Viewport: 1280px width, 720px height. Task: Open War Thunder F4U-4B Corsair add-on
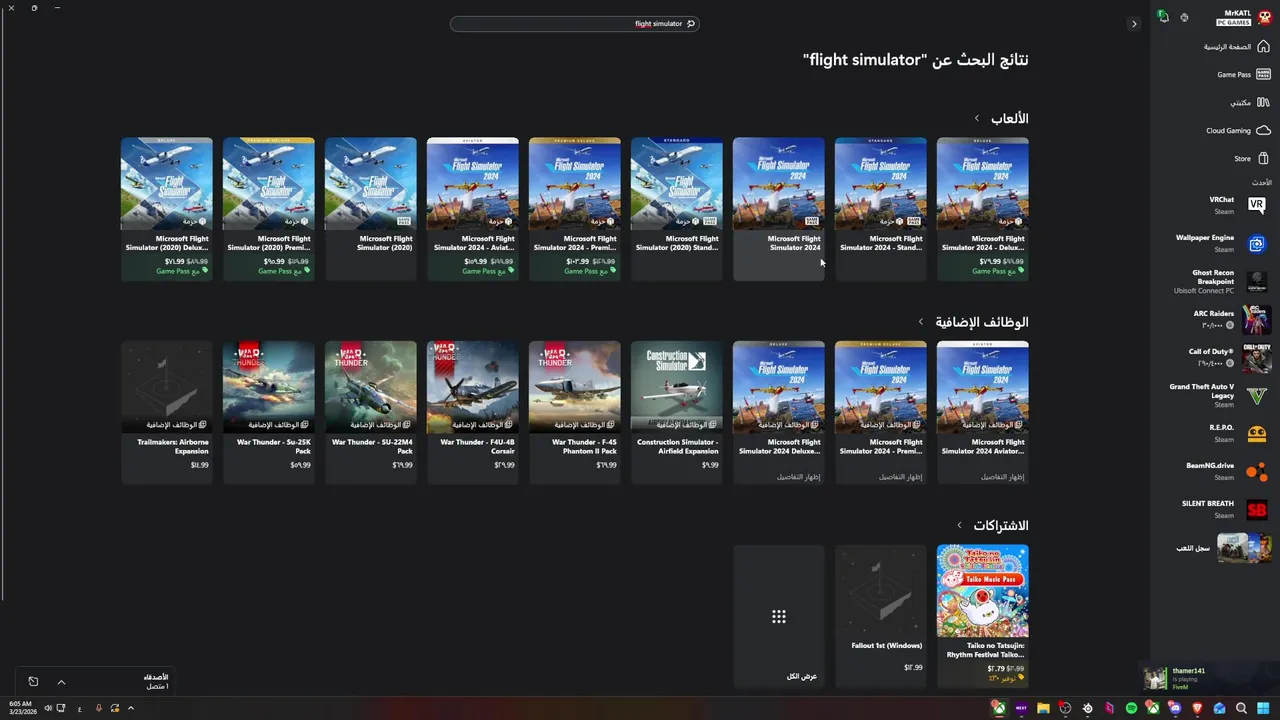pyautogui.click(x=473, y=412)
